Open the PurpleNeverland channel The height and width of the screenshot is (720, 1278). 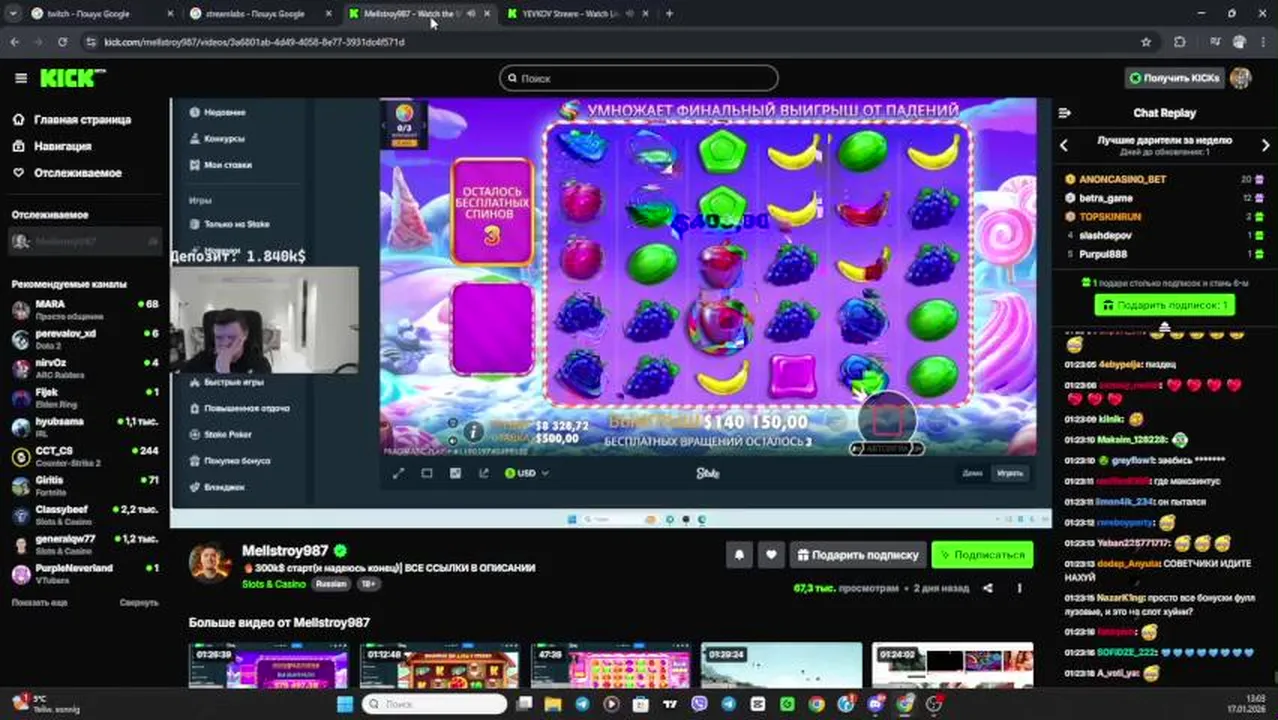[x=85, y=573]
